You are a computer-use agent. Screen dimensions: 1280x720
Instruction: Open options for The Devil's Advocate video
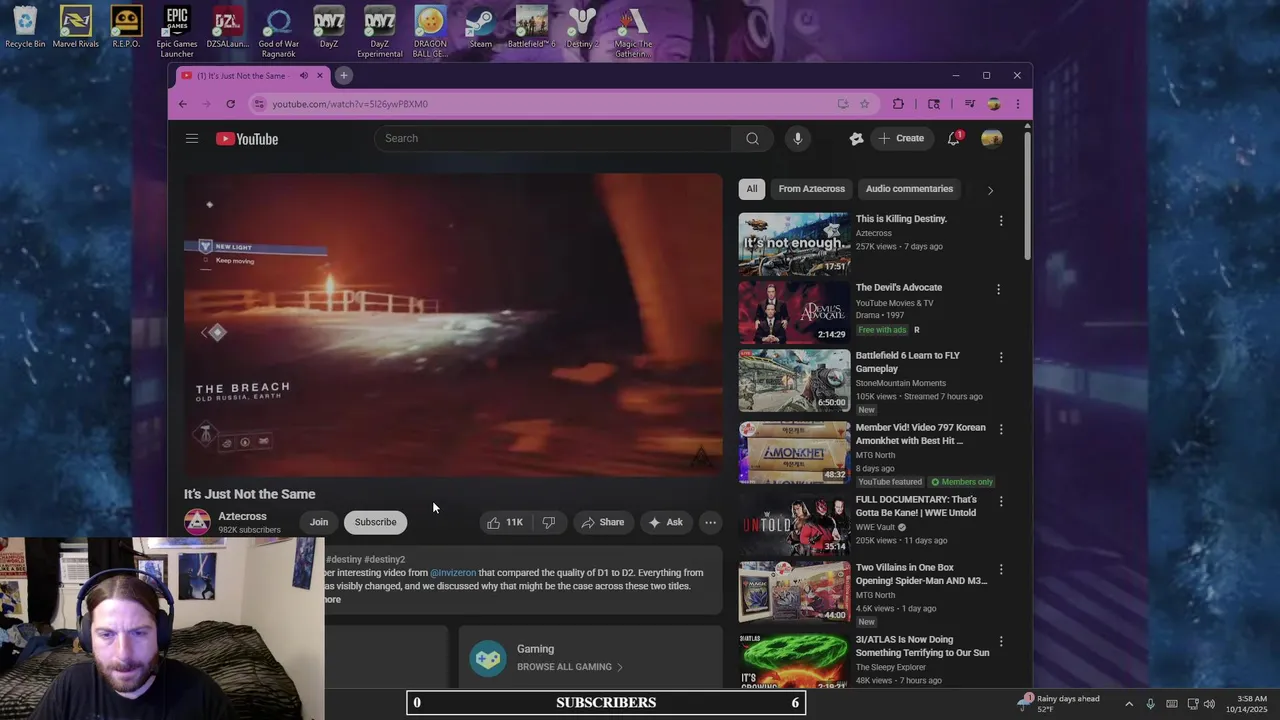998,289
